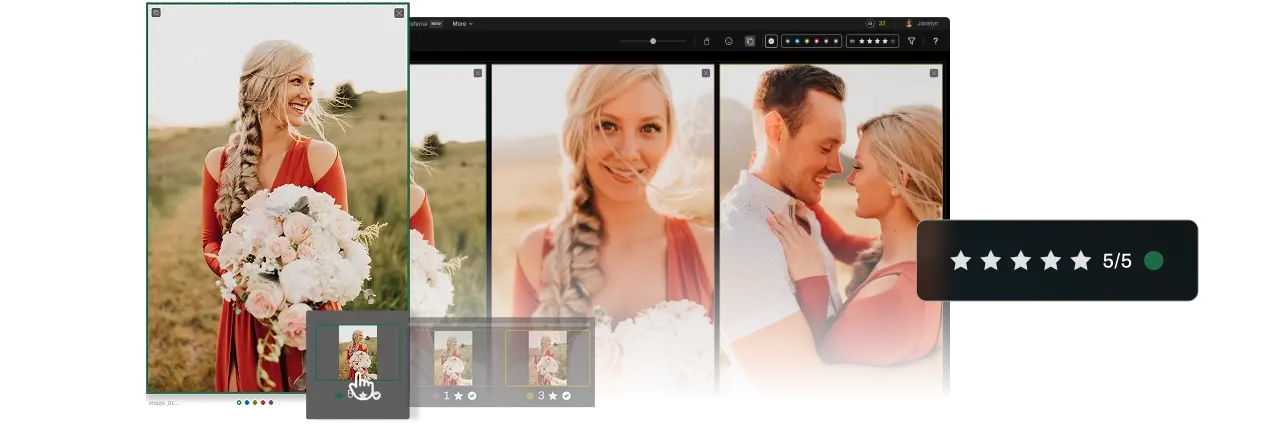Screen dimensions: 1264x431
Task: Open the More dropdown menu
Action: 462,23
